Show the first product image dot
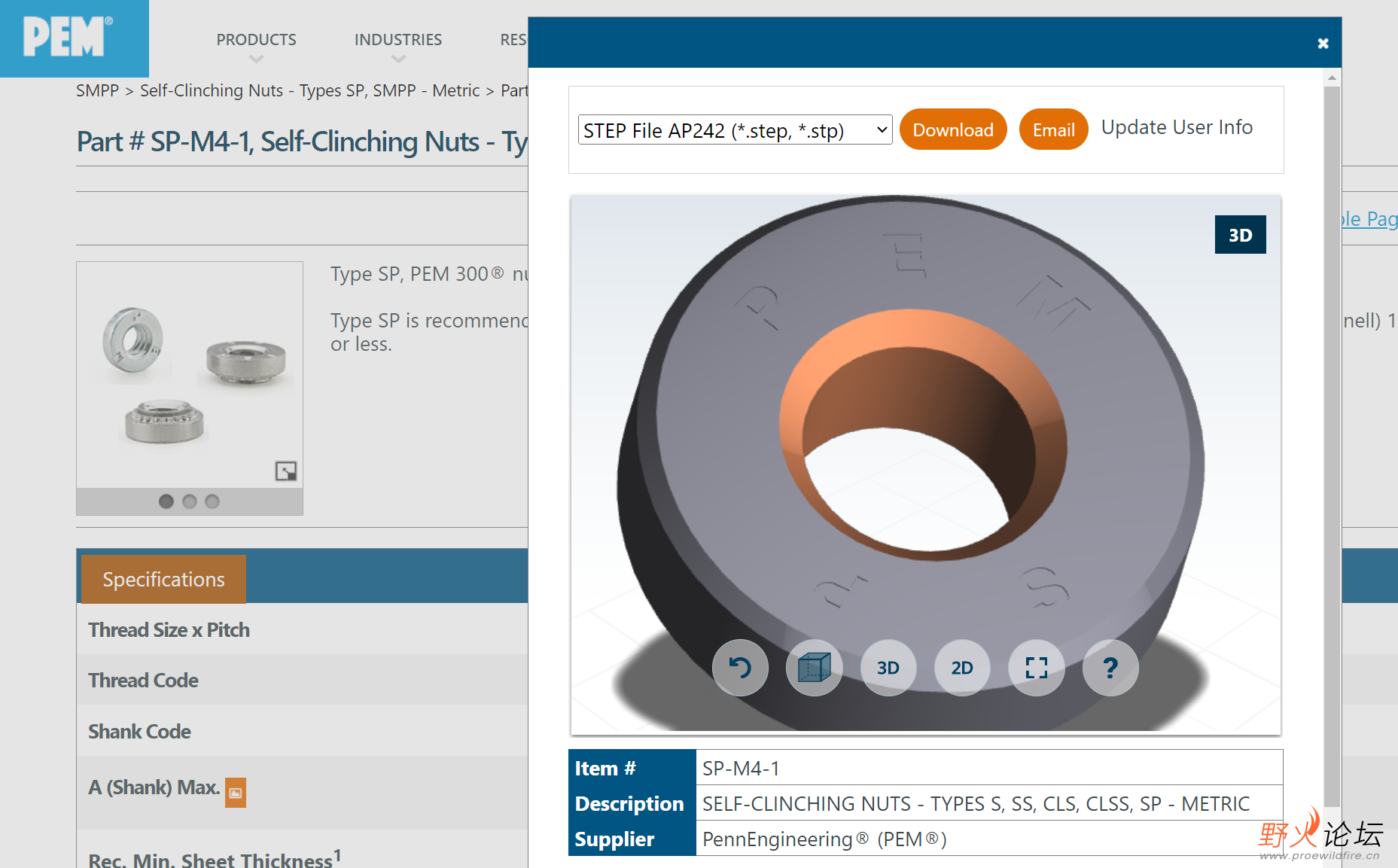 pyautogui.click(x=166, y=501)
